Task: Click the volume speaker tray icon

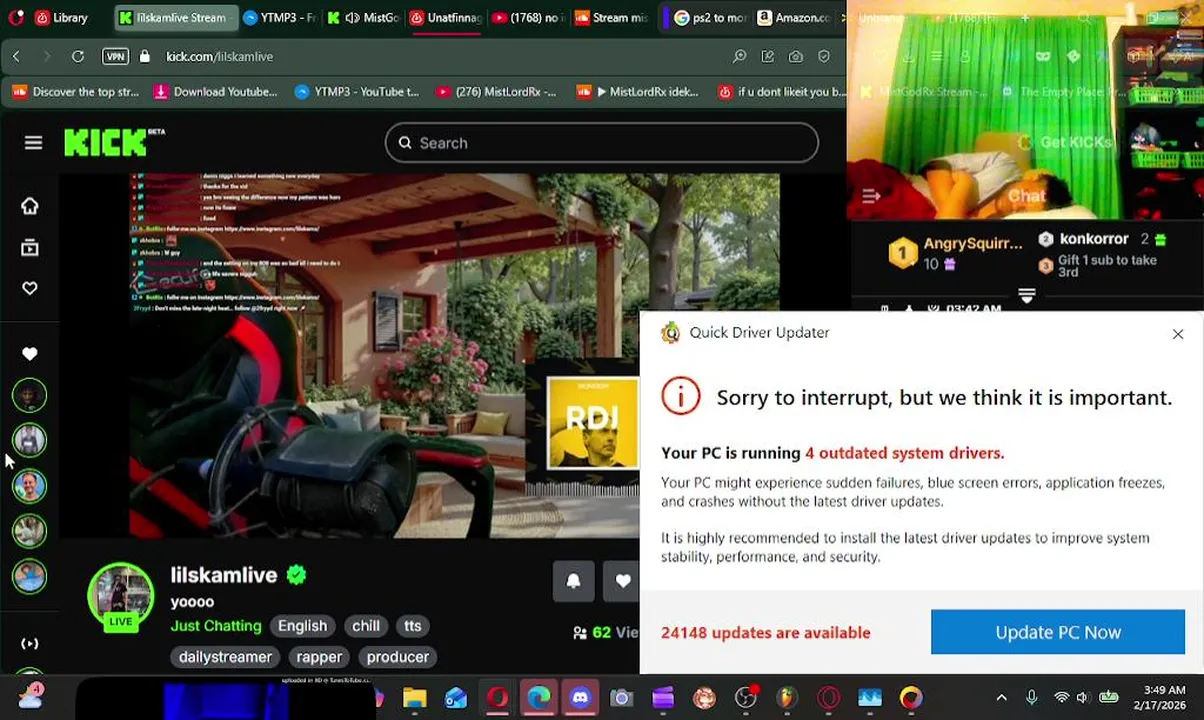Action: click(x=1082, y=698)
